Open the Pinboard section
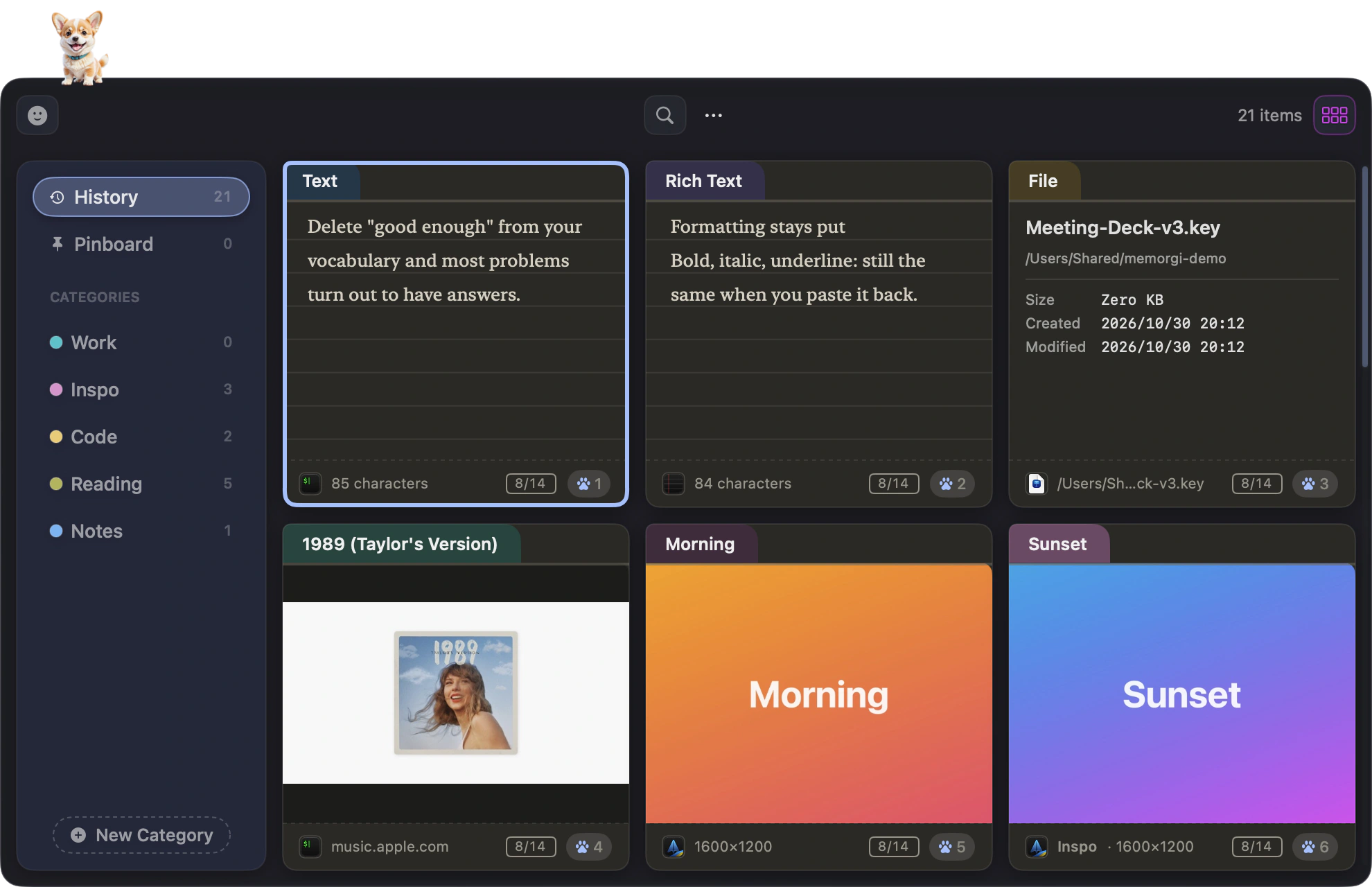 (141, 244)
